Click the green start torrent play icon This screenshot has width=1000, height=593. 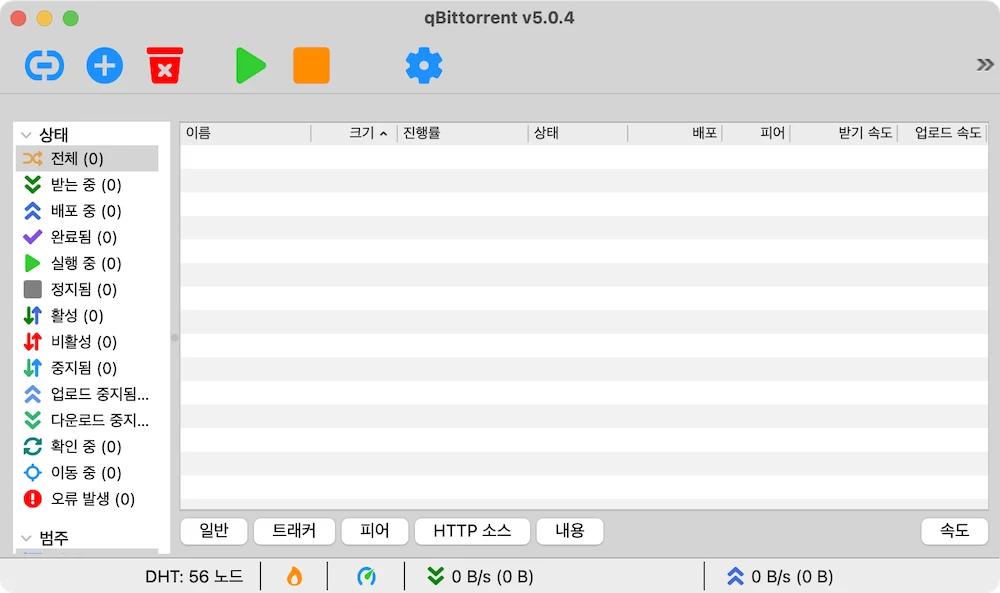(x=250, y=65)
